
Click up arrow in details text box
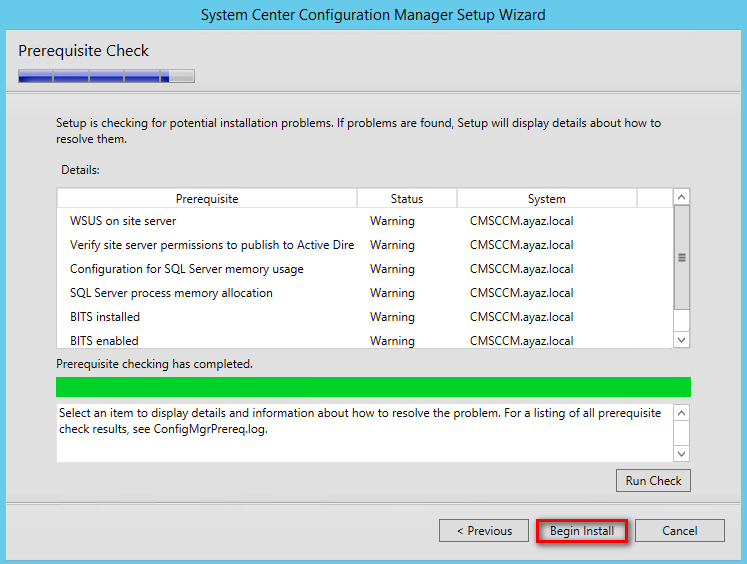point(682,413)
